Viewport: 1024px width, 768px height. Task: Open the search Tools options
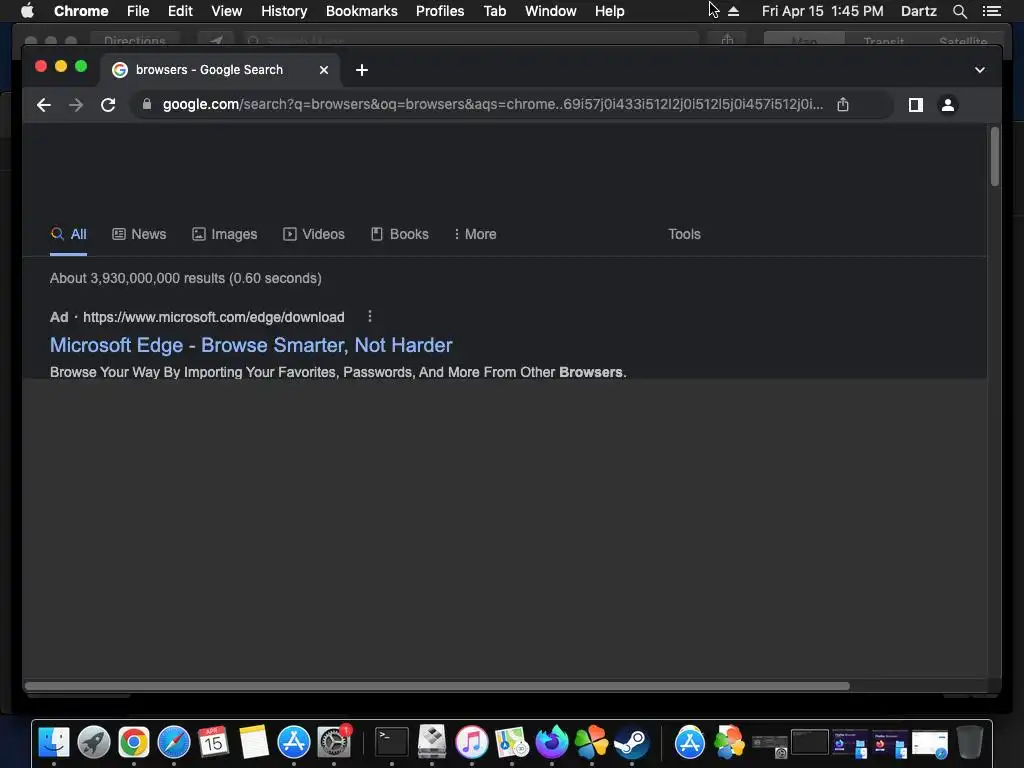click(684, 234)
